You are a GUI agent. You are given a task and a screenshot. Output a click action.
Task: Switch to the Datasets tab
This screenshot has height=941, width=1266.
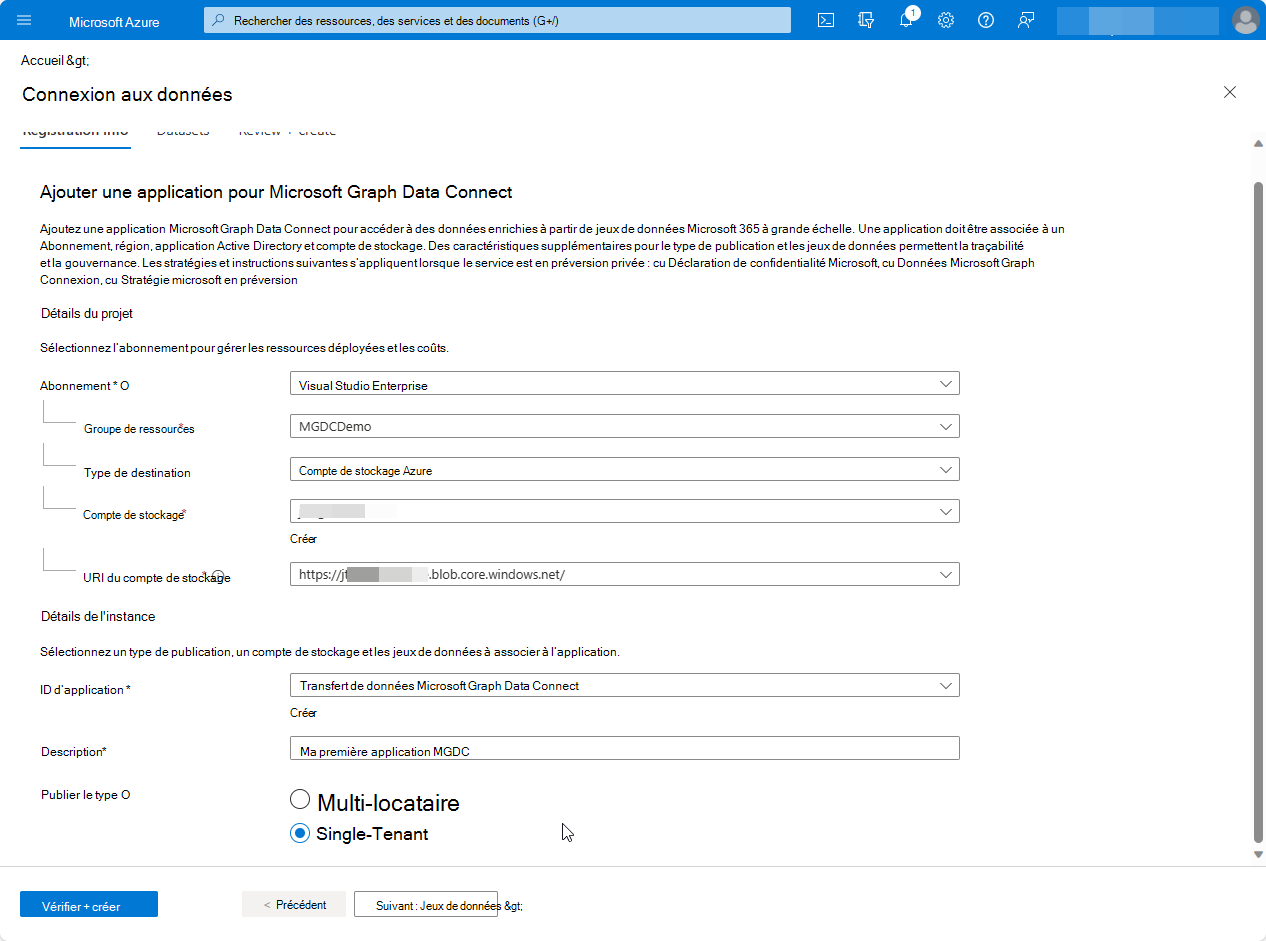pos(183,130)
